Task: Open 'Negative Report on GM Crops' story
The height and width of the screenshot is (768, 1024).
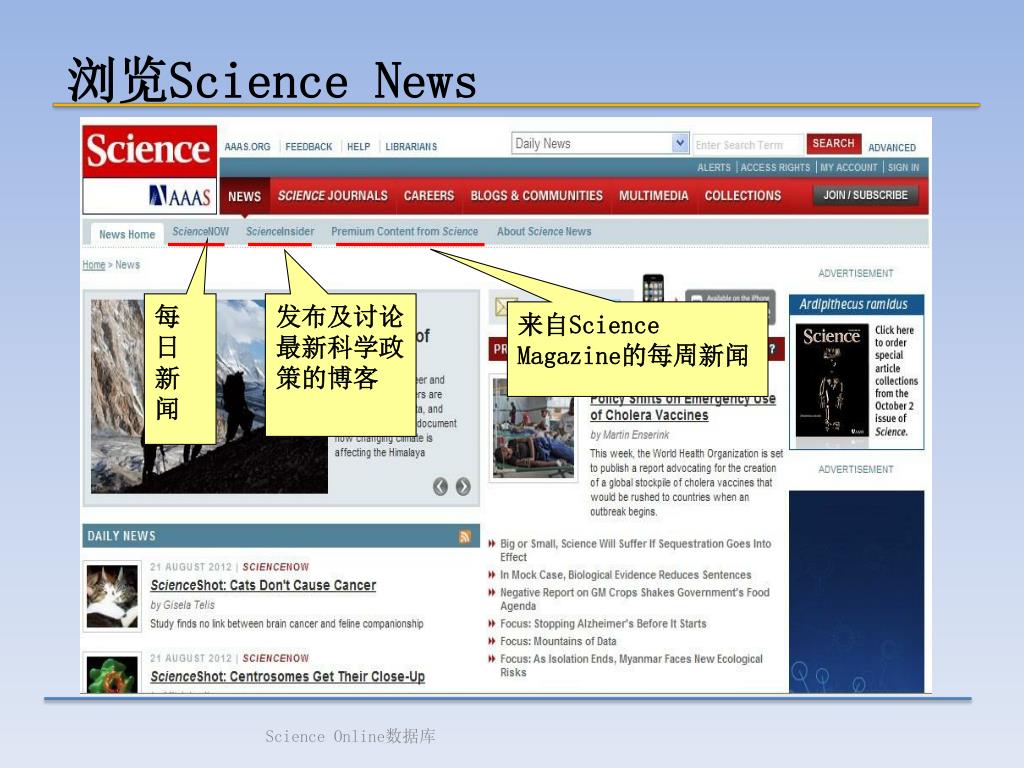Action: pyautogui.click(x=635, y=600)
